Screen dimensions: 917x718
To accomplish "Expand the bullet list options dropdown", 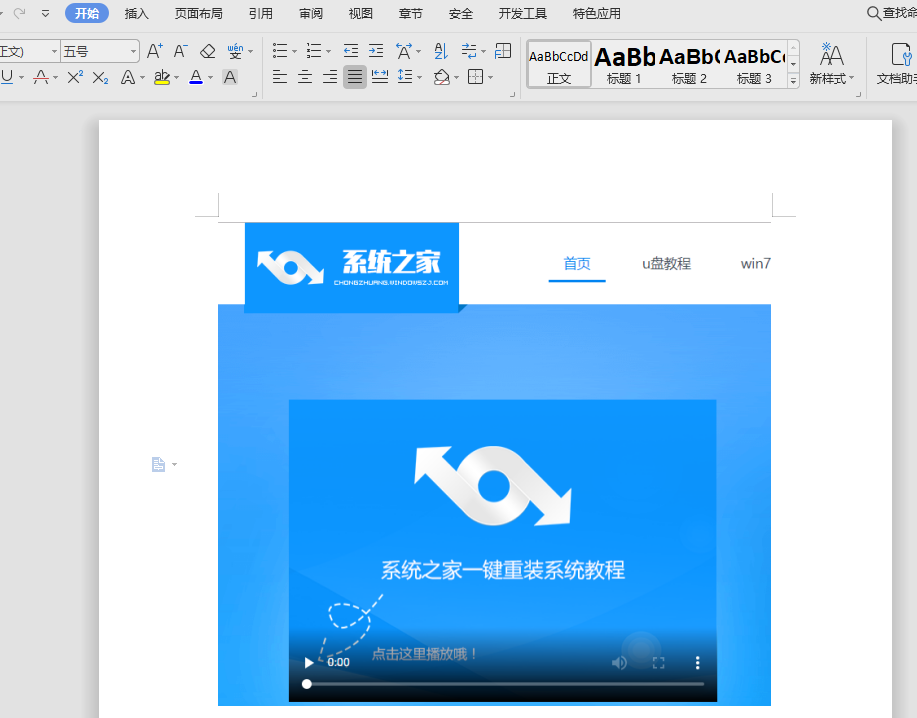I will (293, 50).
